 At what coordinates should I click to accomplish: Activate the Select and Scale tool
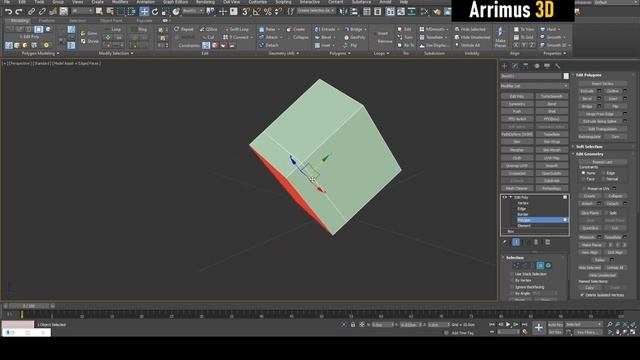(x=165, y=12)
